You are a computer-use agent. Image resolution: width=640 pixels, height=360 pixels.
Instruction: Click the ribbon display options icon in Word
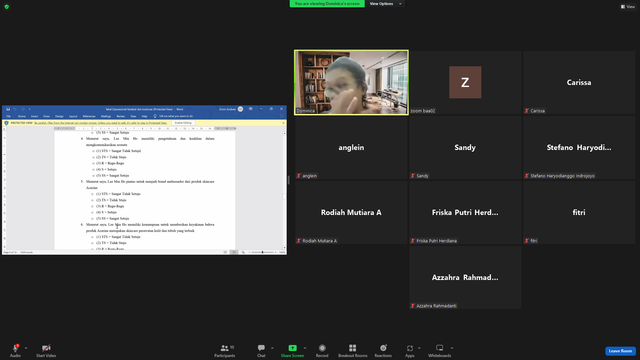pyautogui.click(x=251, y=109)
